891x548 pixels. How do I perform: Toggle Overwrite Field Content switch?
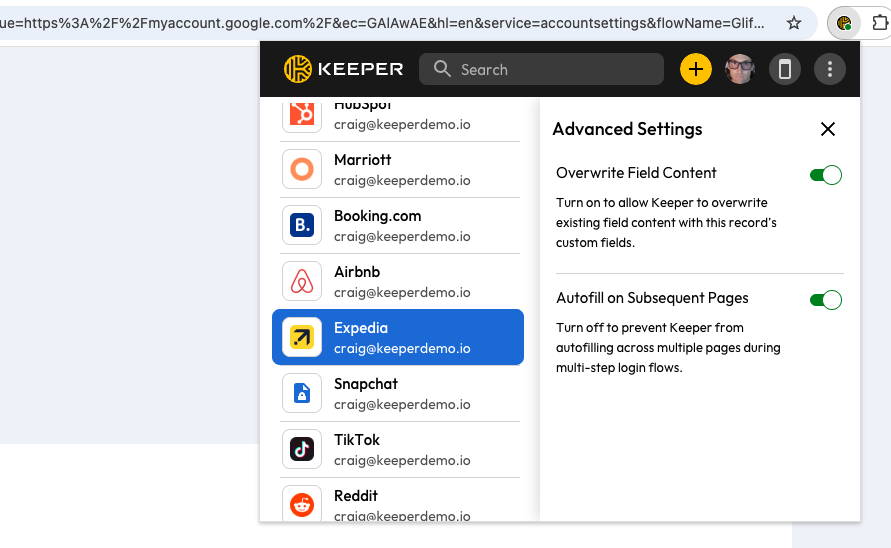pyautogui.click(x=825, y=175)
